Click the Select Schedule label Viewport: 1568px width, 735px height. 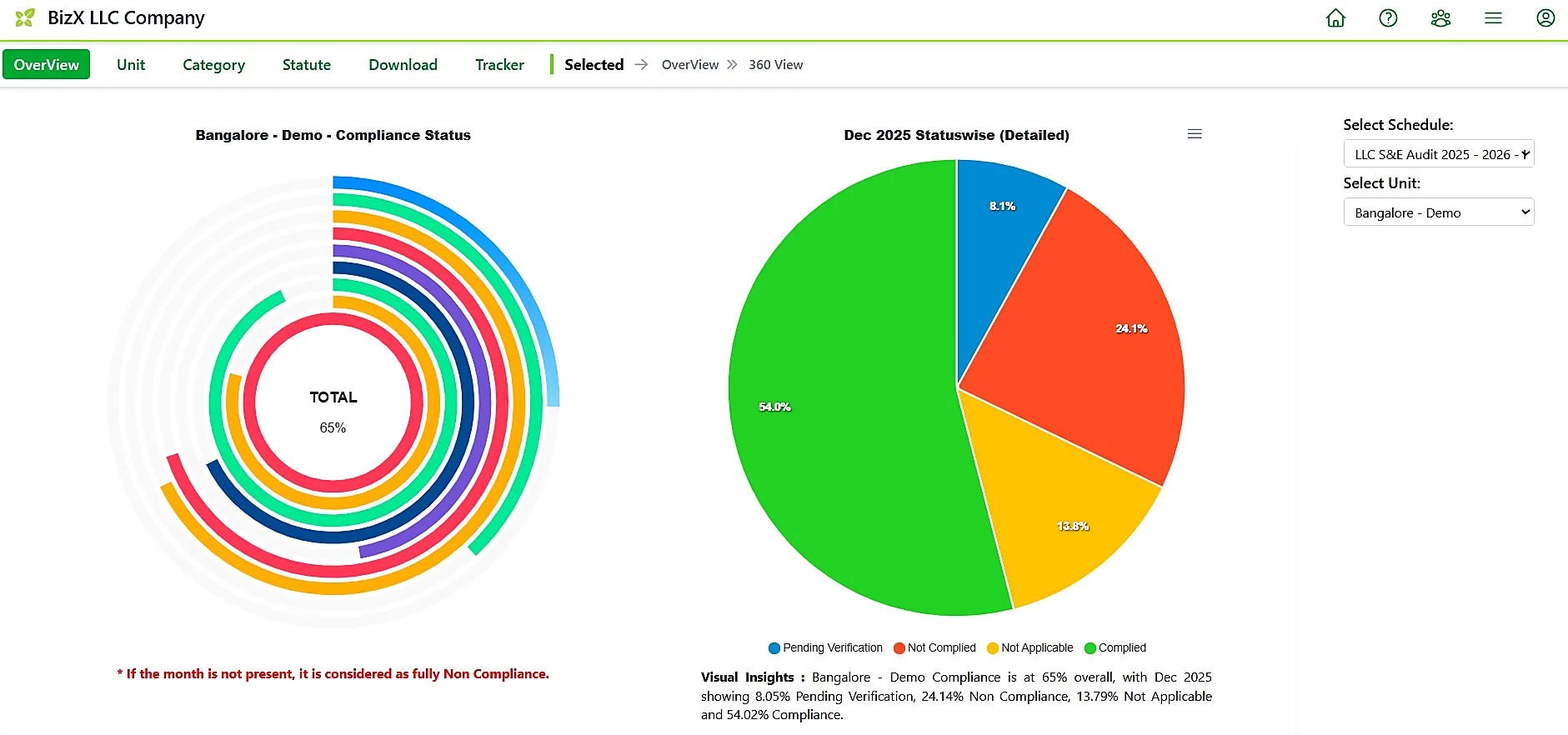(1398, 124)
